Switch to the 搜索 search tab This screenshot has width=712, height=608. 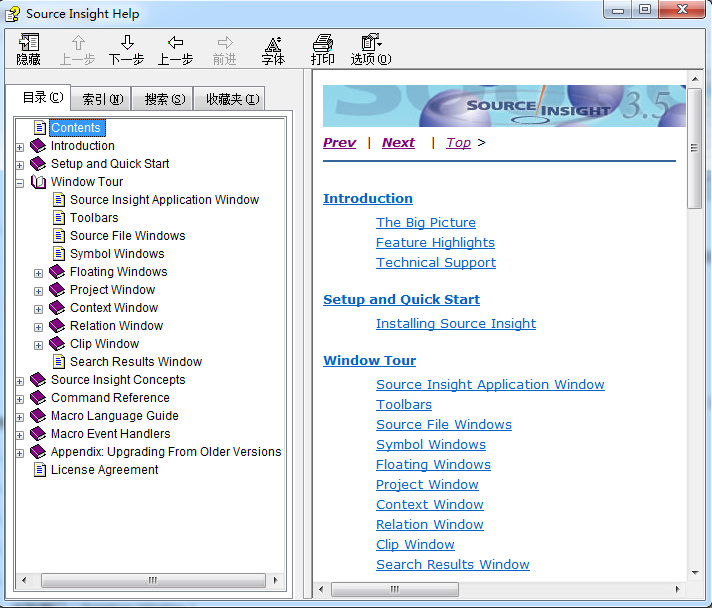[163, 99]
